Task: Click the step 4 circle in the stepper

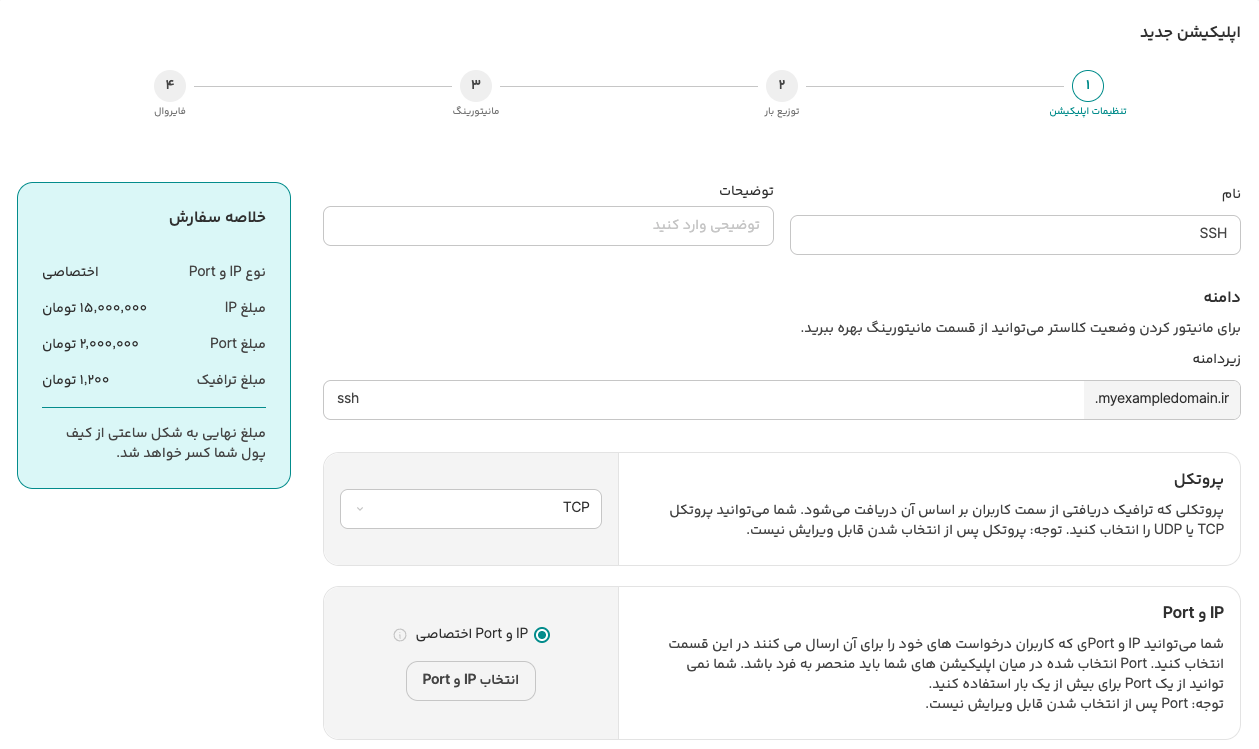Action: coord(170,86)
